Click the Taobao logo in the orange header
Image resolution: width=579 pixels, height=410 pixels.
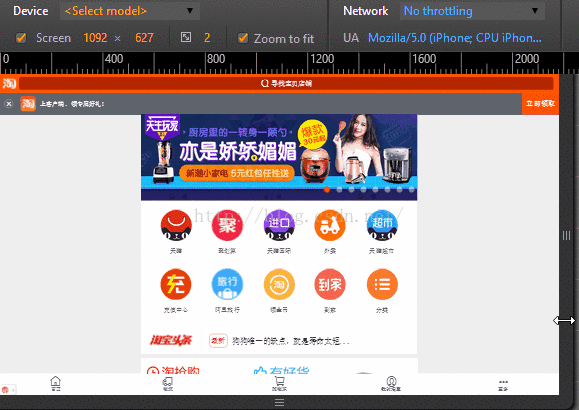pos(9,83)
